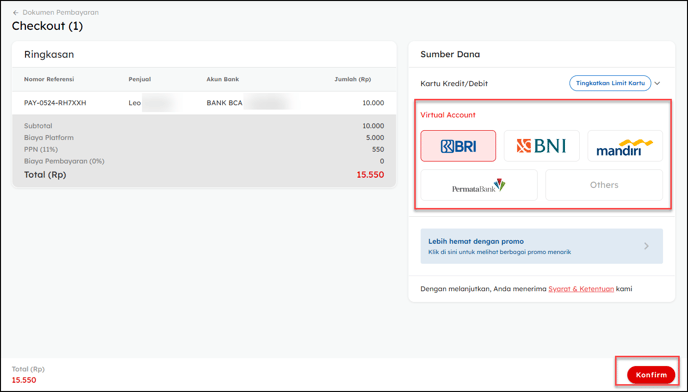Open the Syarat & Ketentuan link
This screenshot has width=688, height=392.
pyautogui.click(x=581, y=289)
